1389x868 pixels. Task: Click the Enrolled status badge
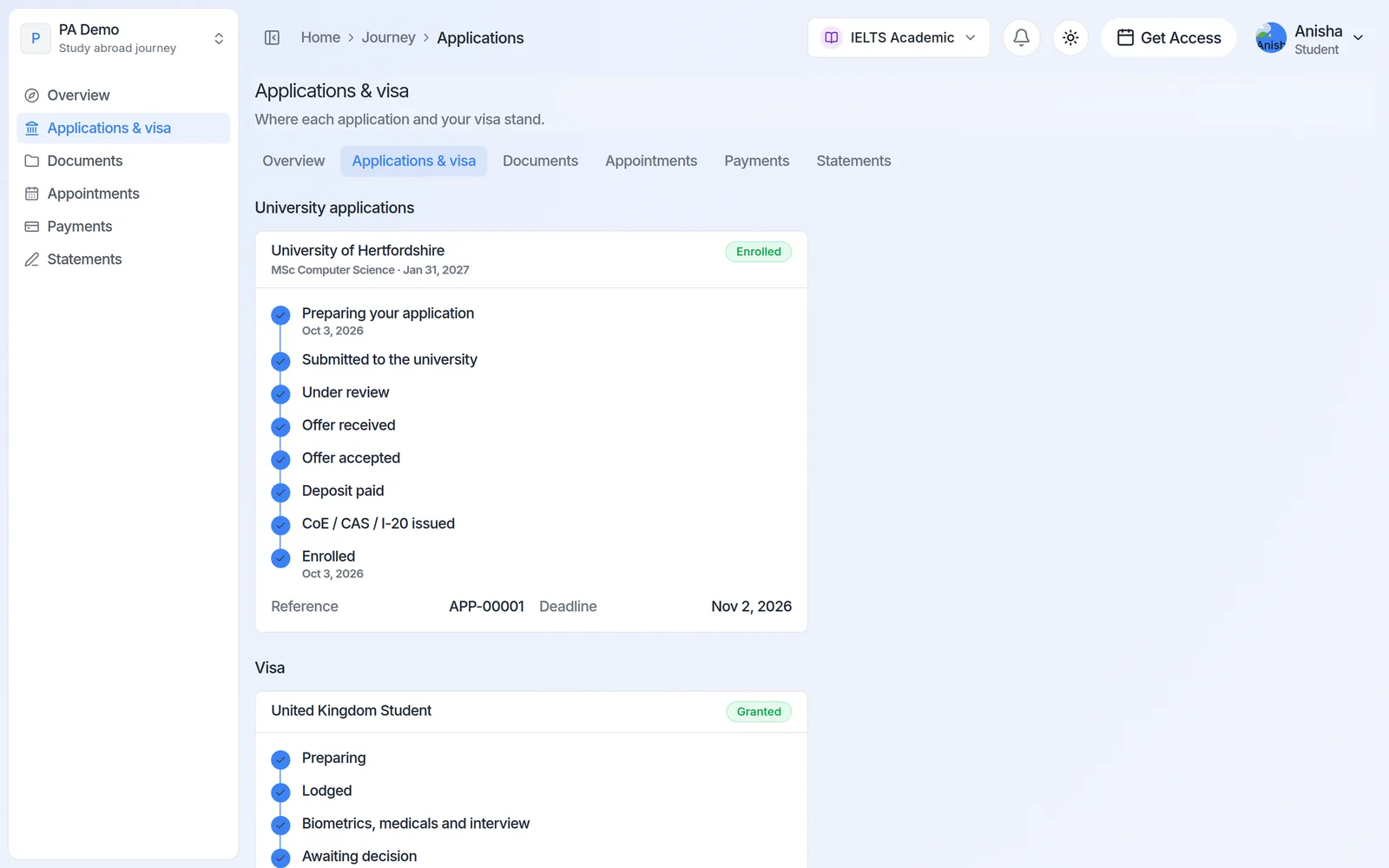[759, 252]
